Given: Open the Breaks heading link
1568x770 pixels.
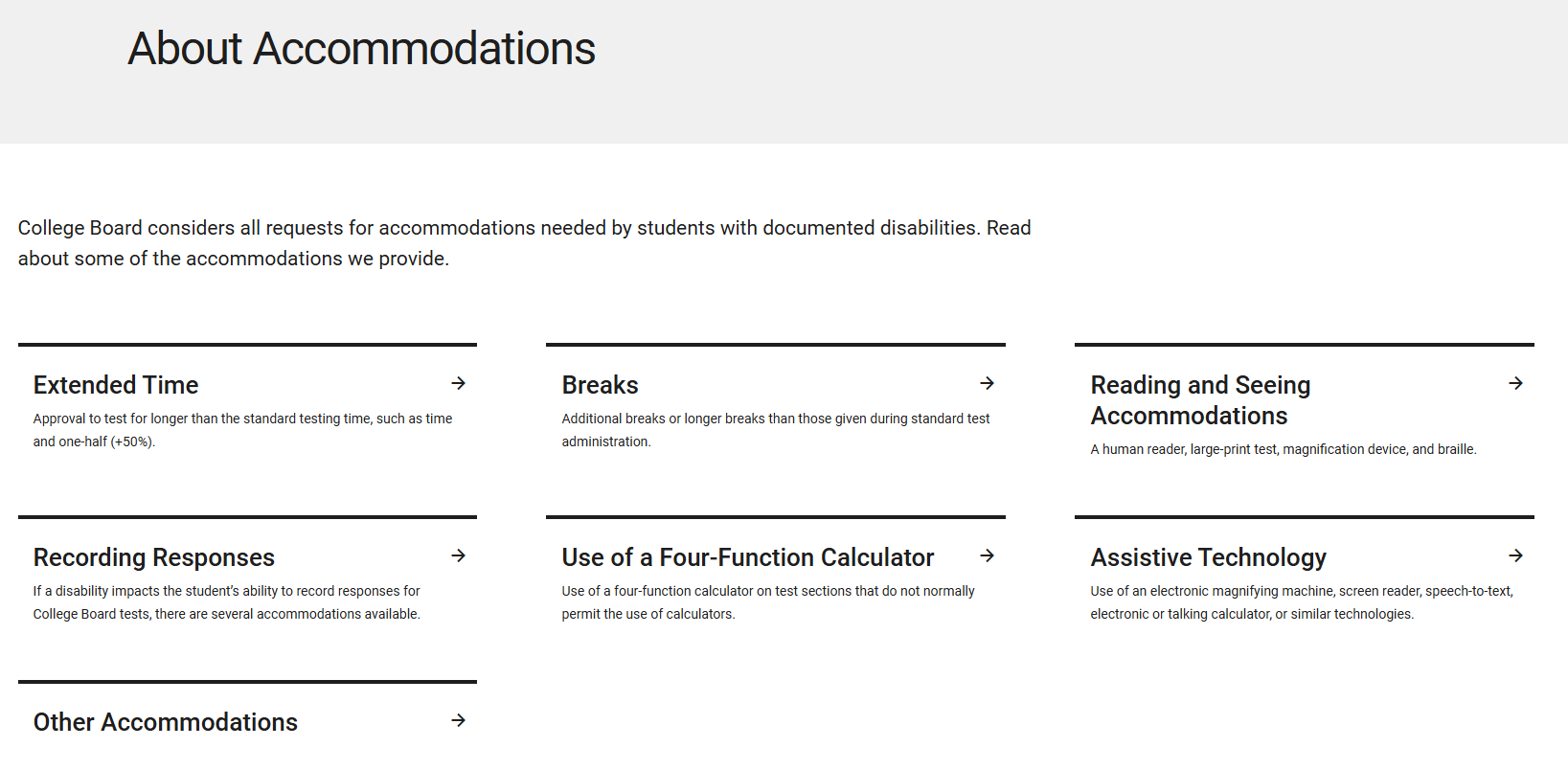Looking at the screenshot, I should (x=600, y=385).
